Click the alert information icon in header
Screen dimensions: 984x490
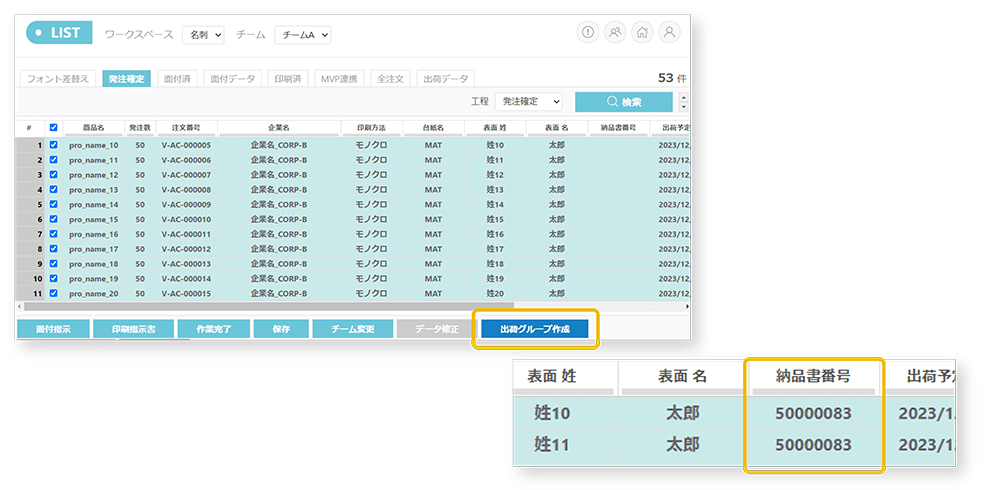pos(588,33)
